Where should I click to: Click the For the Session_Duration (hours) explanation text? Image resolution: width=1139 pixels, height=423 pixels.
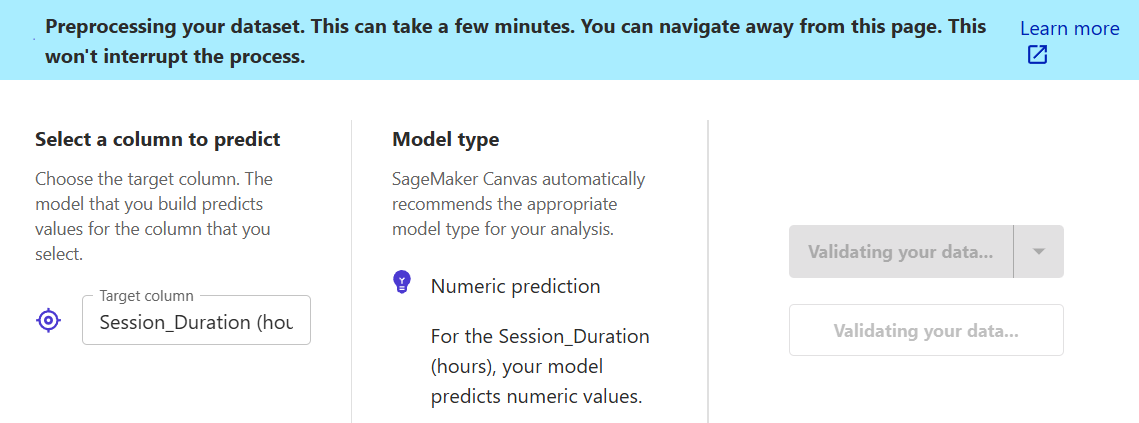[x=540, y=367]
